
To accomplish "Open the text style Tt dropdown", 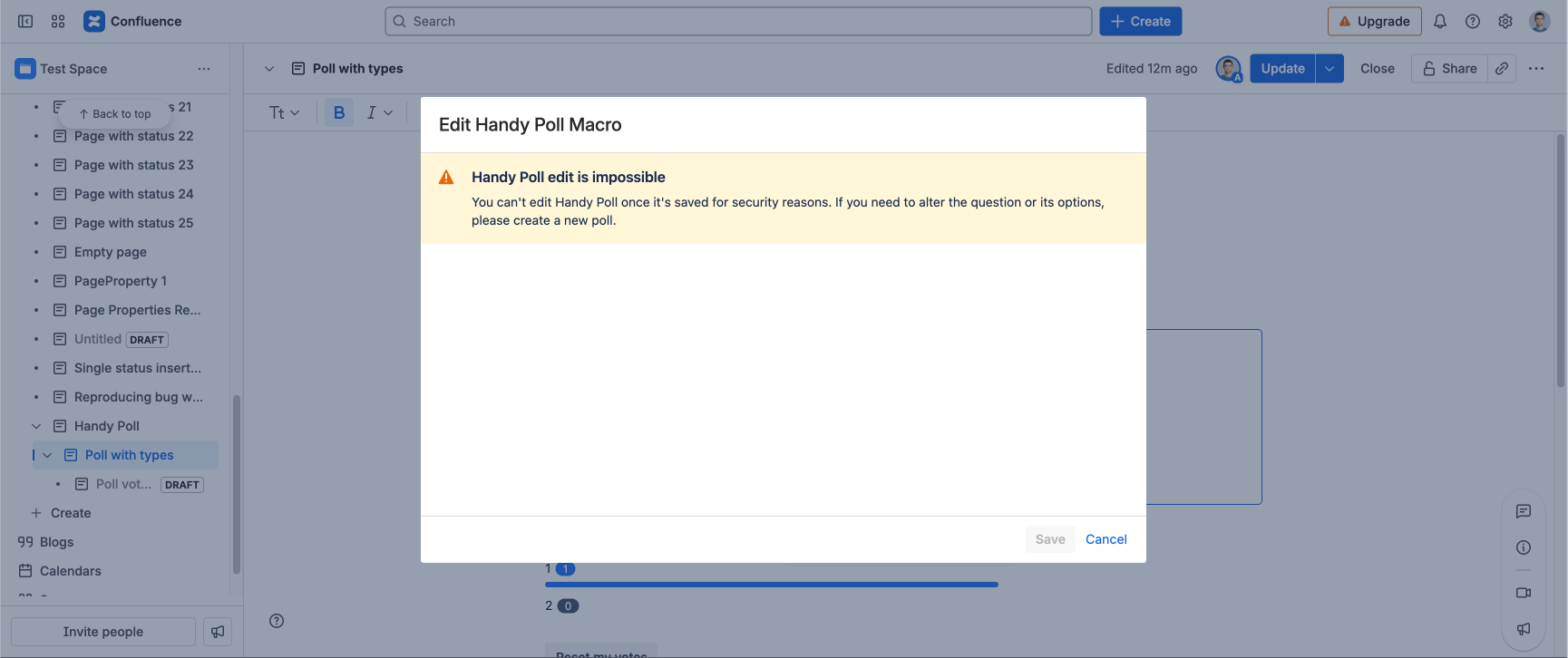I will coord(284,112).
